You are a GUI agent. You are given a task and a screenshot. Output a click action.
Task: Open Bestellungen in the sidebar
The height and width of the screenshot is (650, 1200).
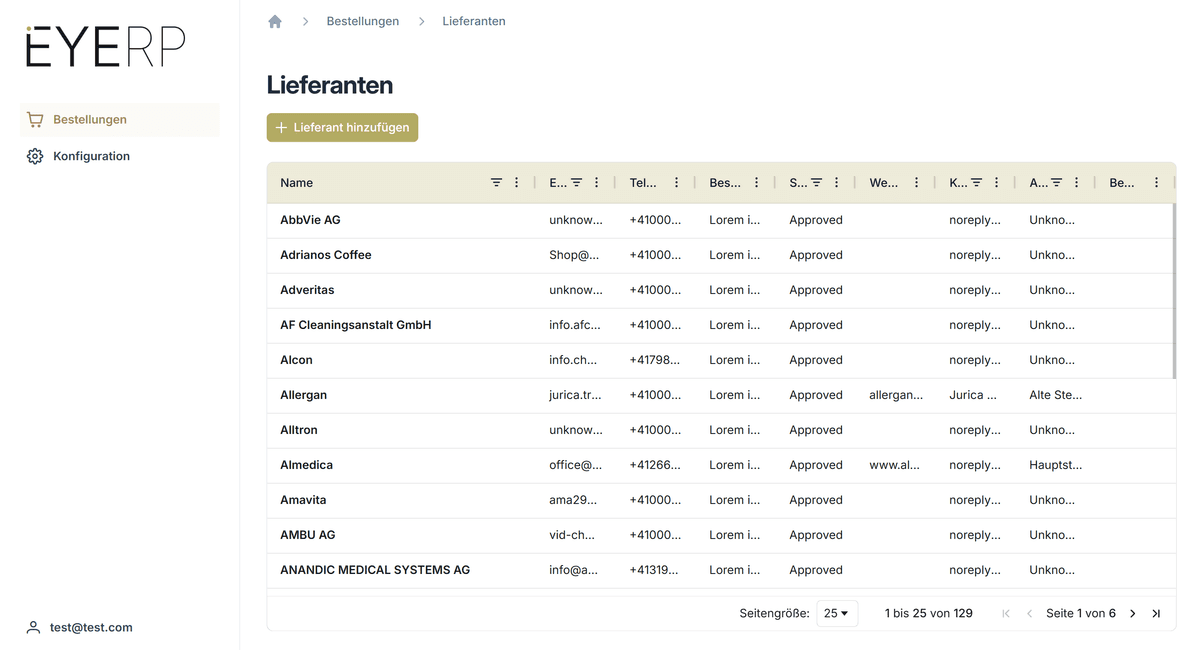tap(90, 119)
